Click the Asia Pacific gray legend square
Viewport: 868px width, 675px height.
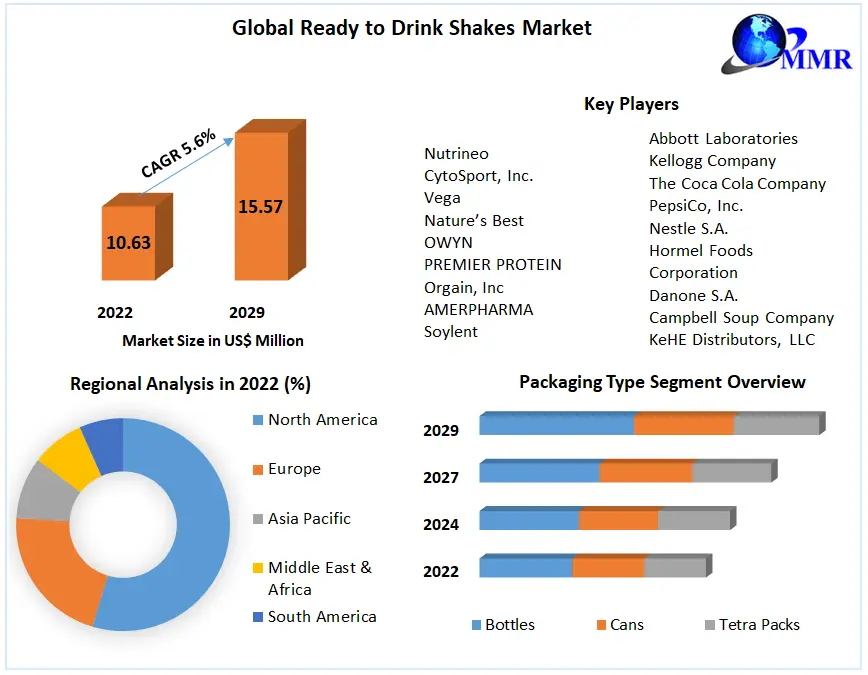pyautogui.click(x=257, y=519)
